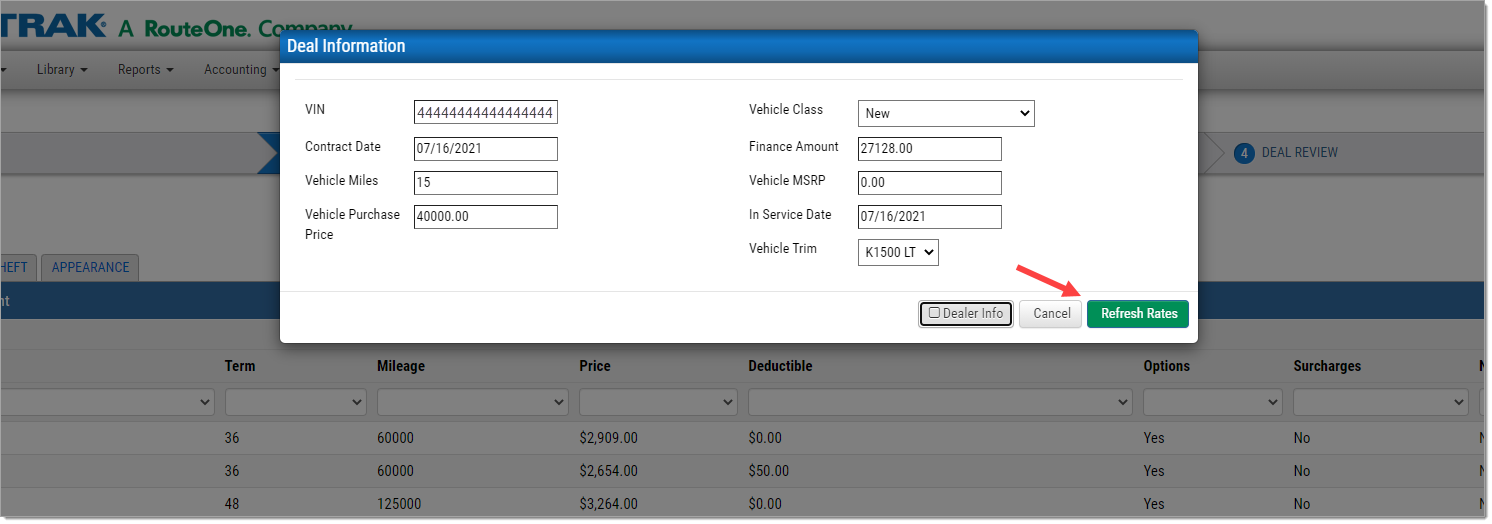
Task: Click the $50.00 deductible cell
Action: [x=768, y=471]
